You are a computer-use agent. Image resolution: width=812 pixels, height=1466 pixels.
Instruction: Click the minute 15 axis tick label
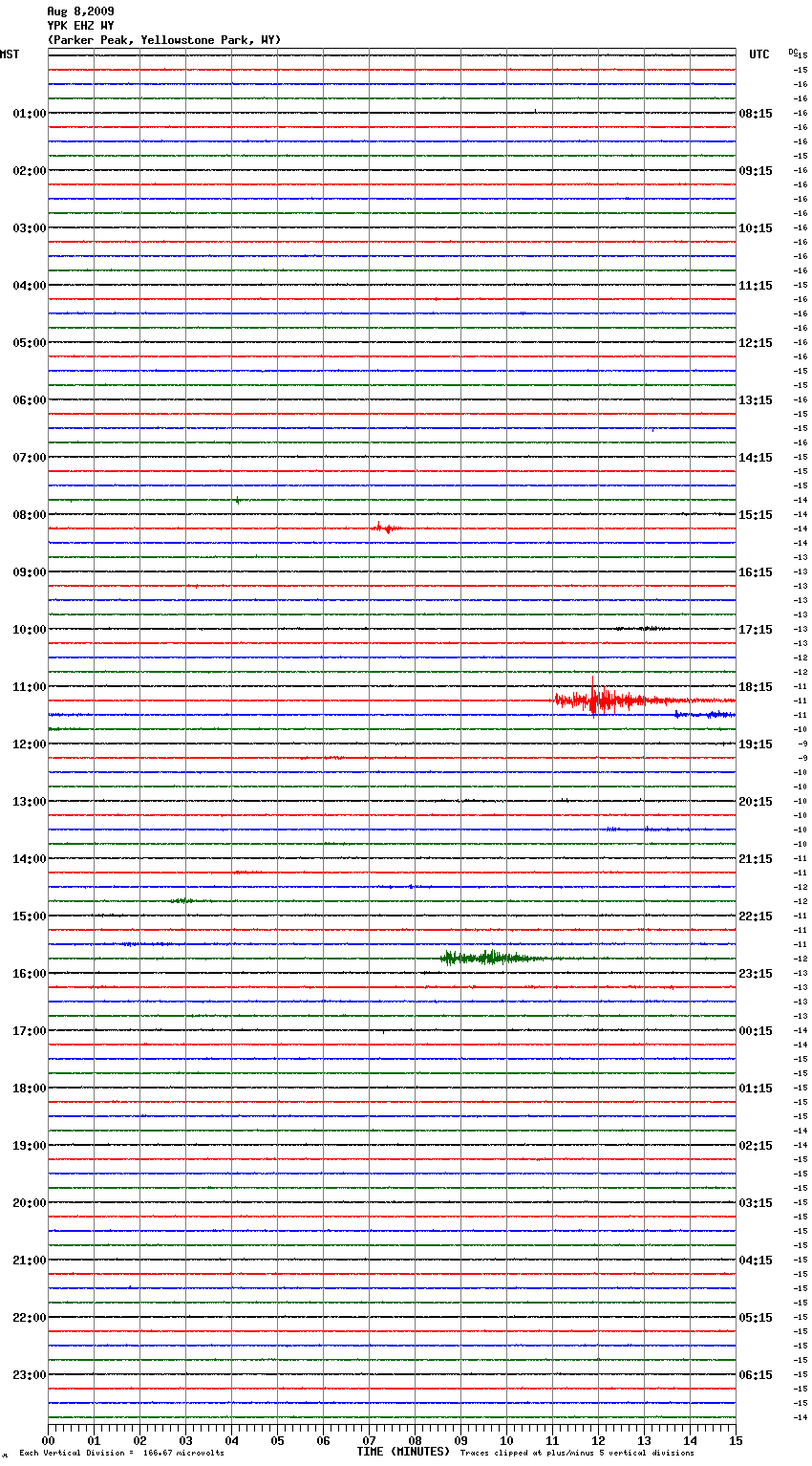[x=736, y=1440]
